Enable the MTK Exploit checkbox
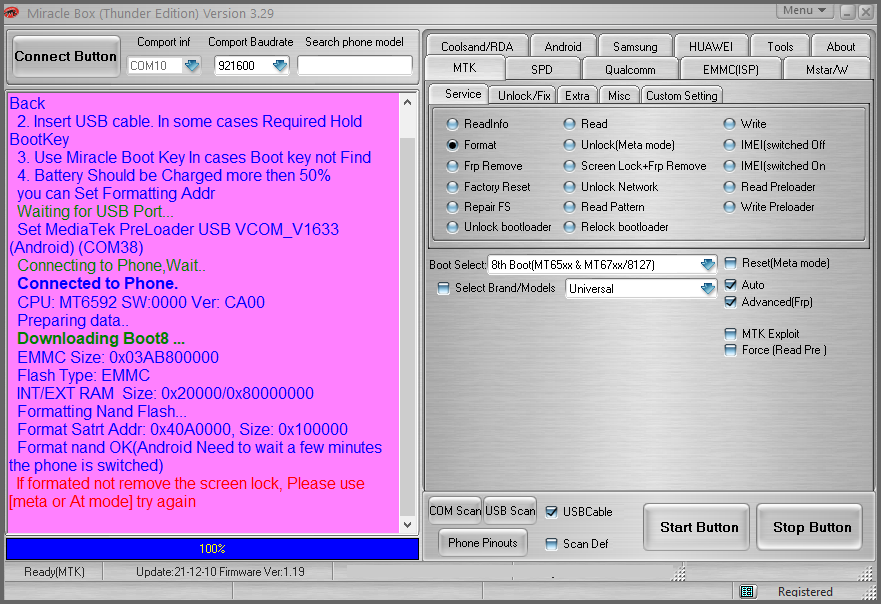 coord(730,334)
